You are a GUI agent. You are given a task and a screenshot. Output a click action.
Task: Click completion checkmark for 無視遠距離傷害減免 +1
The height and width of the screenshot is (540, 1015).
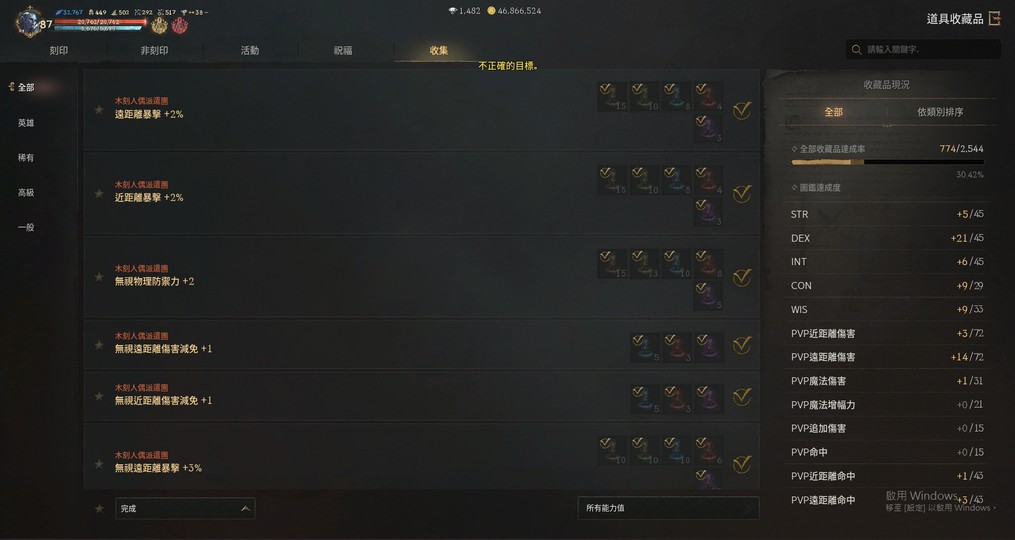coord(742,345)
